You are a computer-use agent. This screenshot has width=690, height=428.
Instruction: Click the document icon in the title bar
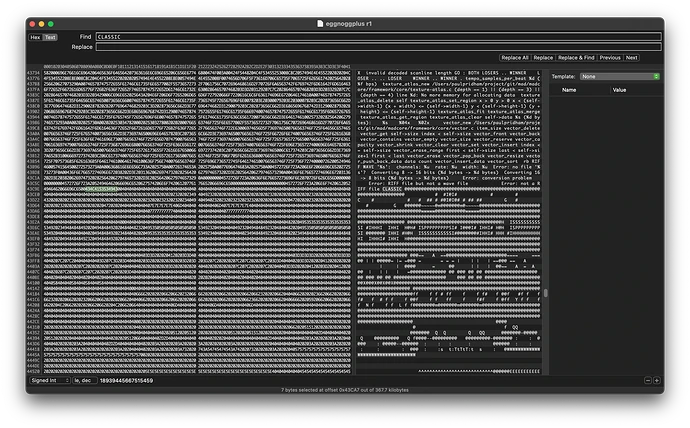(x=320, y=24)
